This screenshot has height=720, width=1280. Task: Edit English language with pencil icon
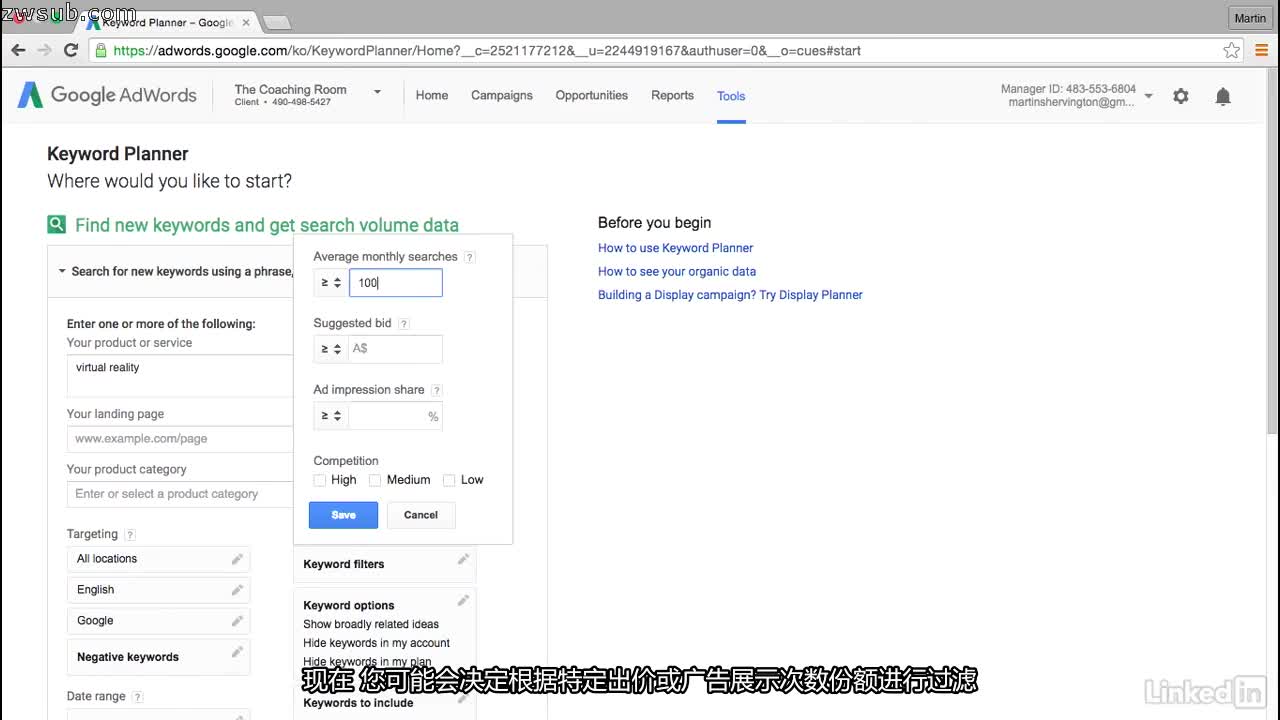coord(237,590)
